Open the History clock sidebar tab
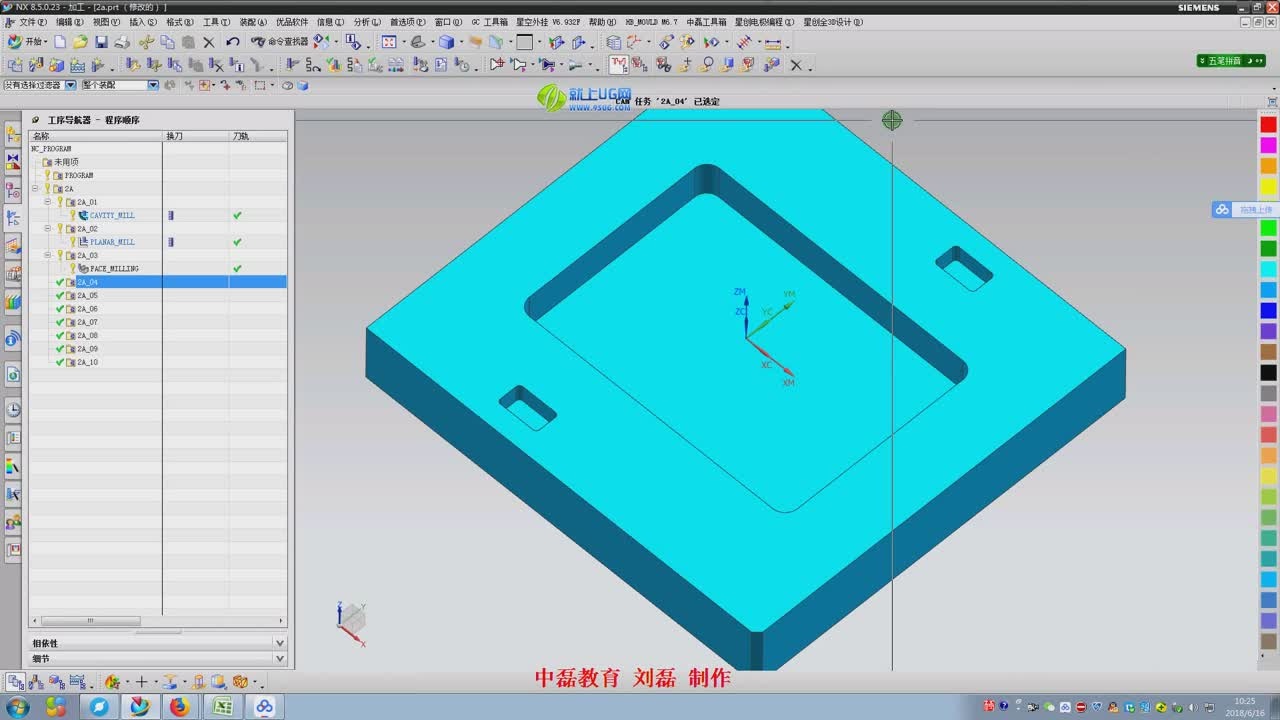 click(13, 409)
